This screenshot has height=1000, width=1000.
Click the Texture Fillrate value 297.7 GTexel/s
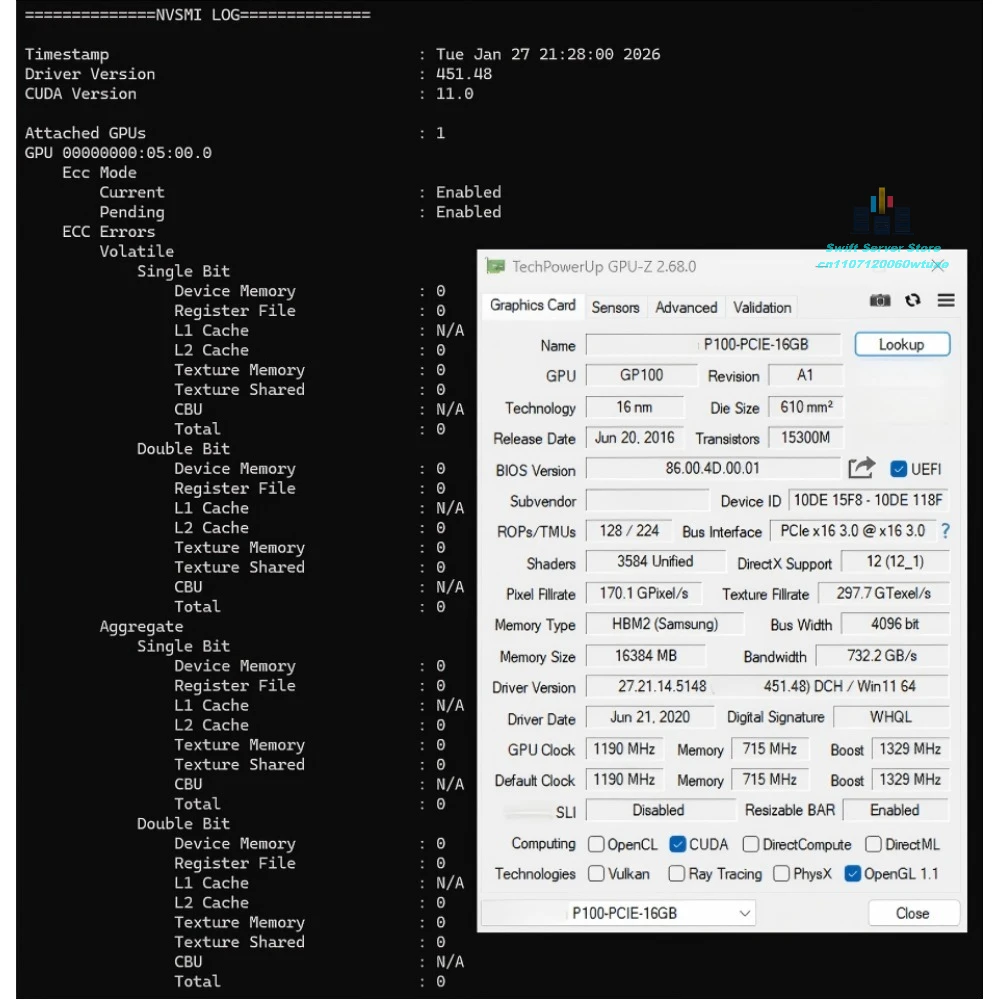point(883,593)
